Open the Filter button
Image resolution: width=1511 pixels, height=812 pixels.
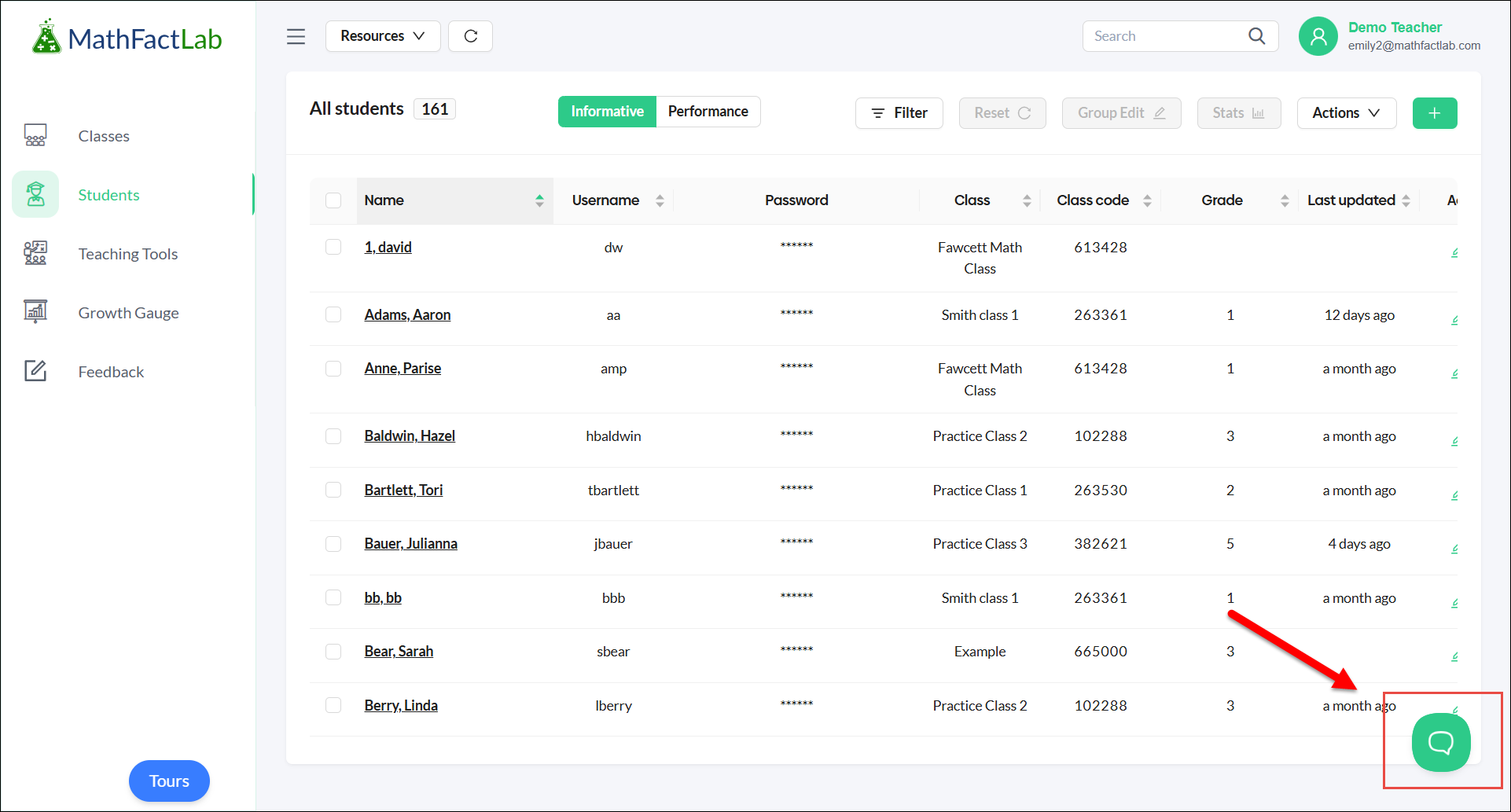click(899, 113)
